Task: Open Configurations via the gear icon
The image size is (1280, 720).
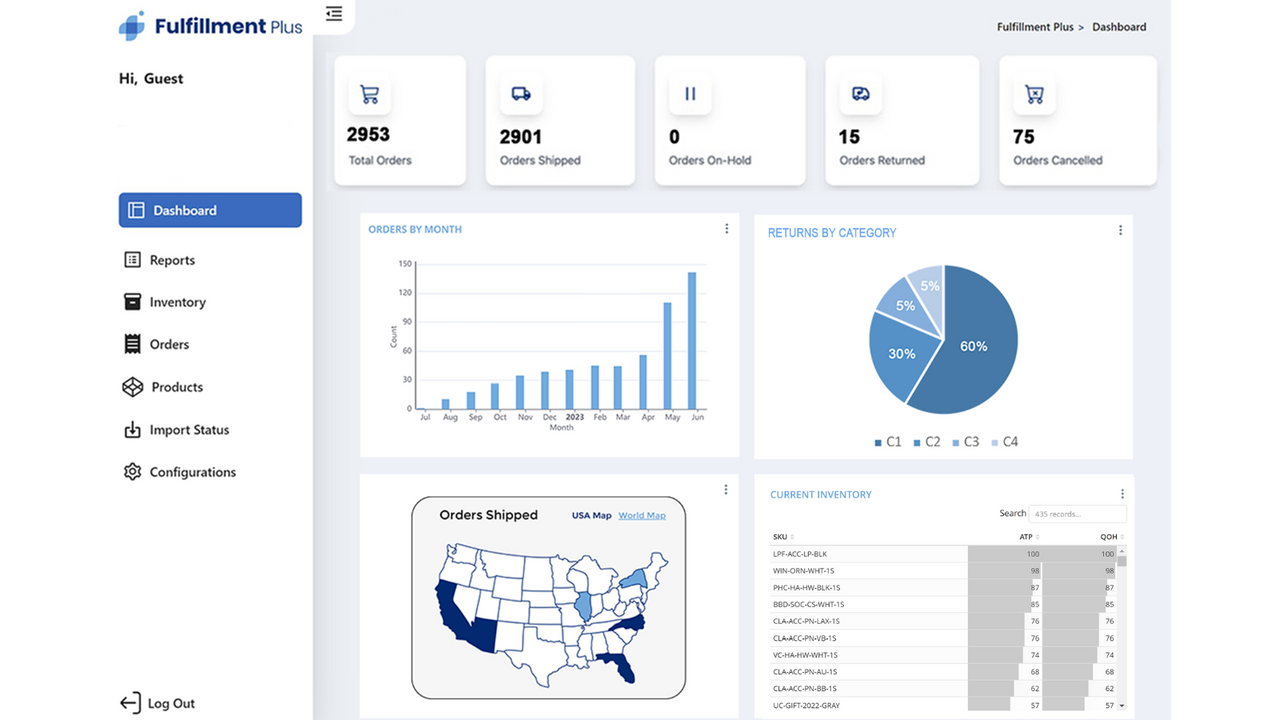Action: [131, 471]
